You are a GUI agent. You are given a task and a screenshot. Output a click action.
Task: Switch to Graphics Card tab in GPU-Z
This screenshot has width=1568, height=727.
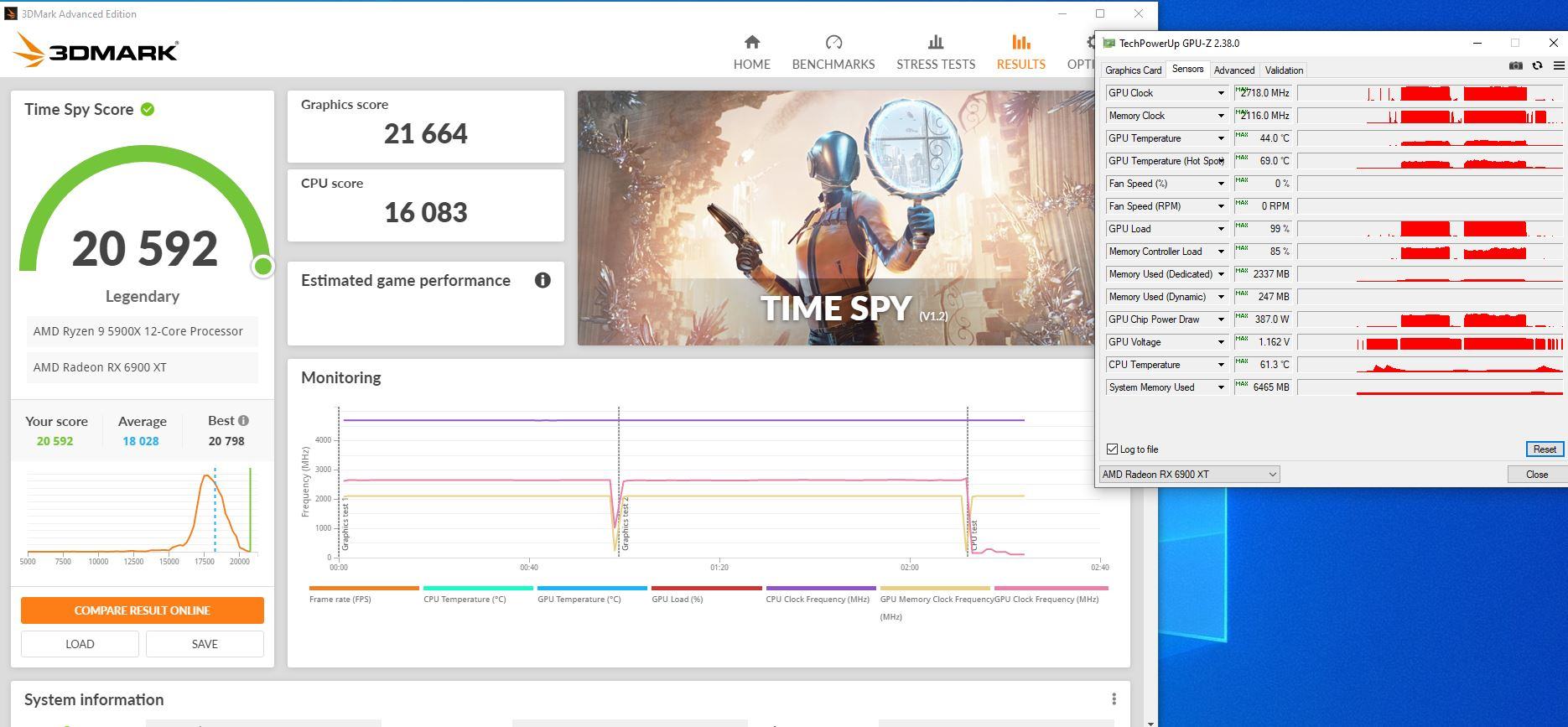1133,70
